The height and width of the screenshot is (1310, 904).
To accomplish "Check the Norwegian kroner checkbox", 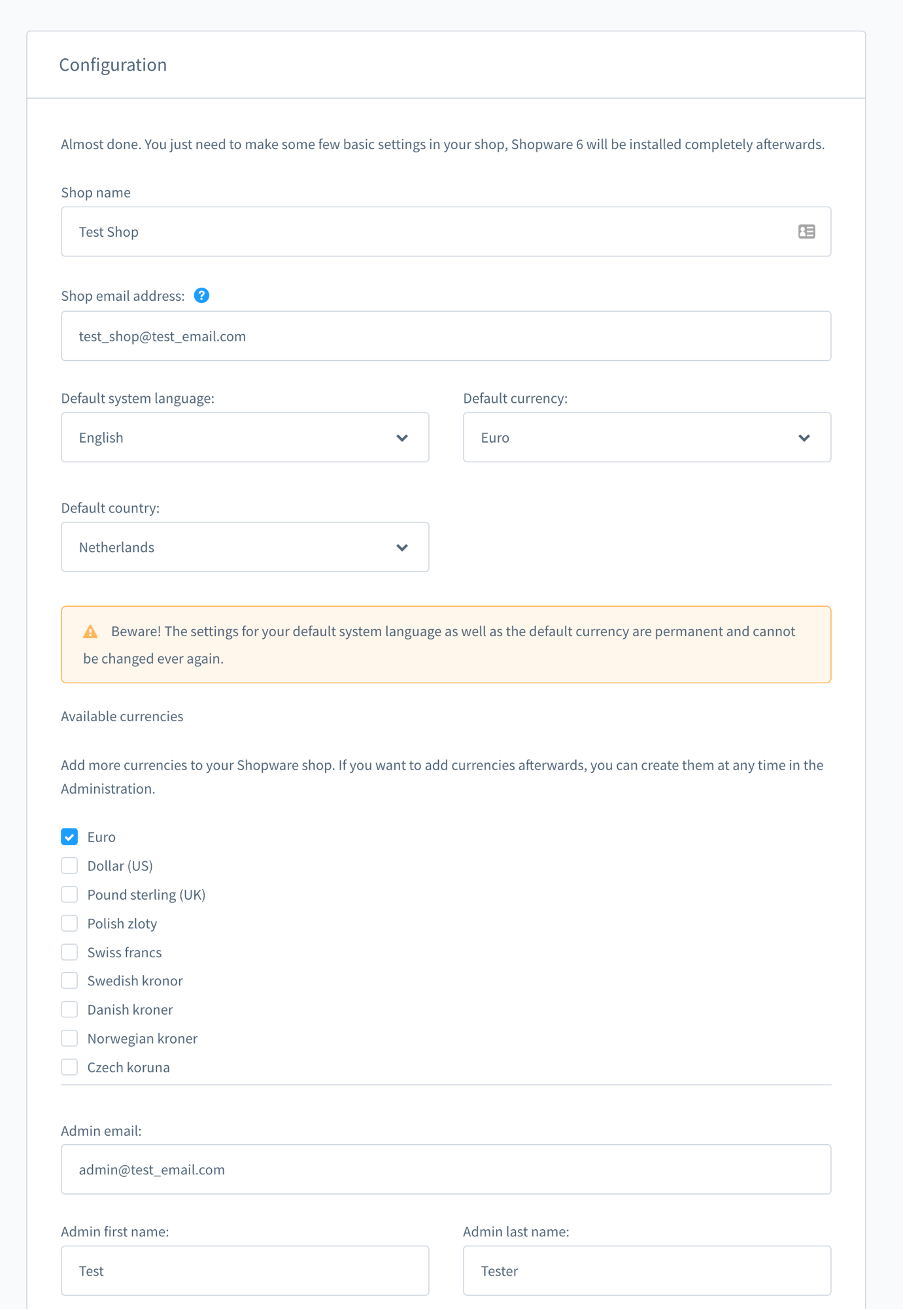I will [x=69, y=1038].
